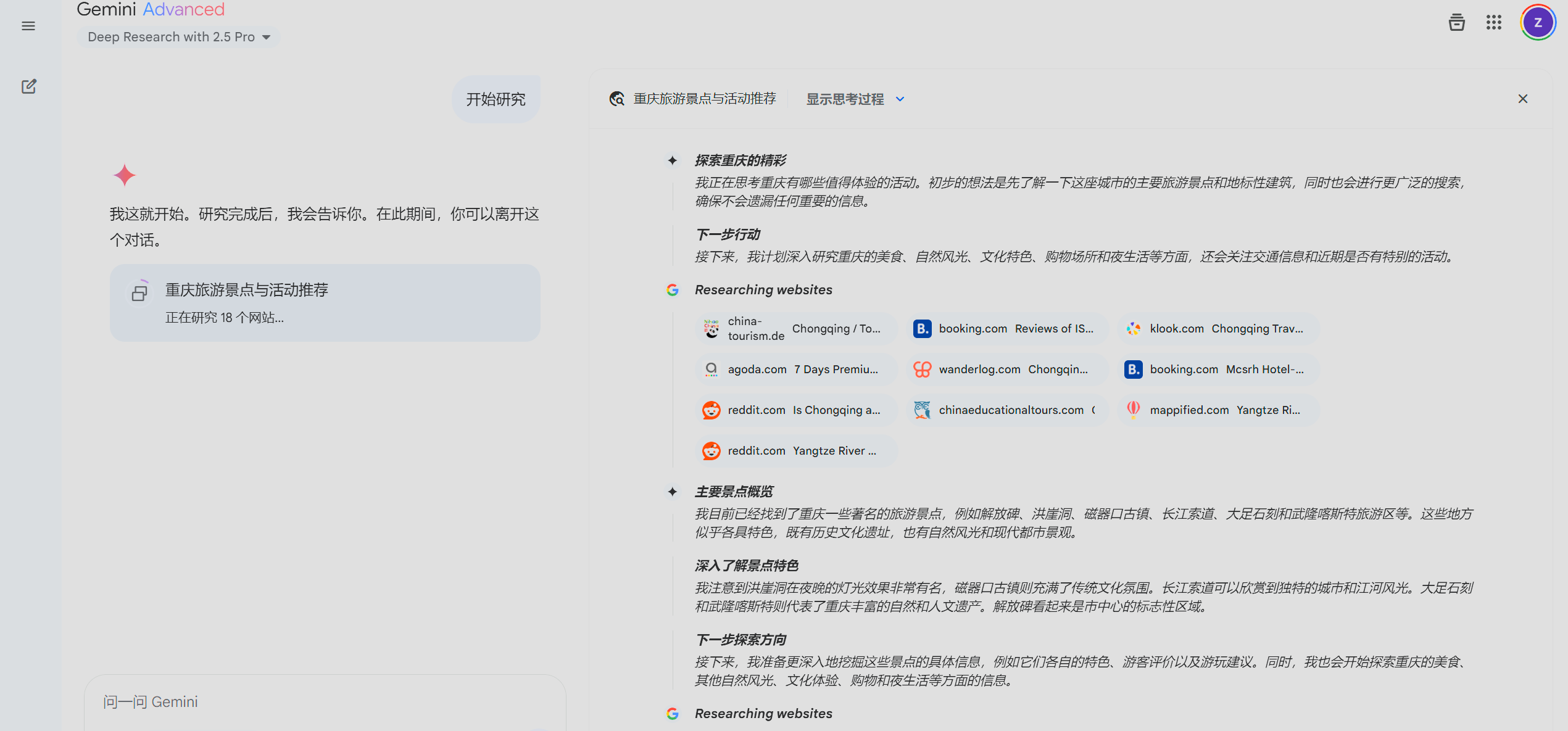Select the 深入了解景点特色 heading
Screen dimensions: 1568x731
(x=747, y=566)
